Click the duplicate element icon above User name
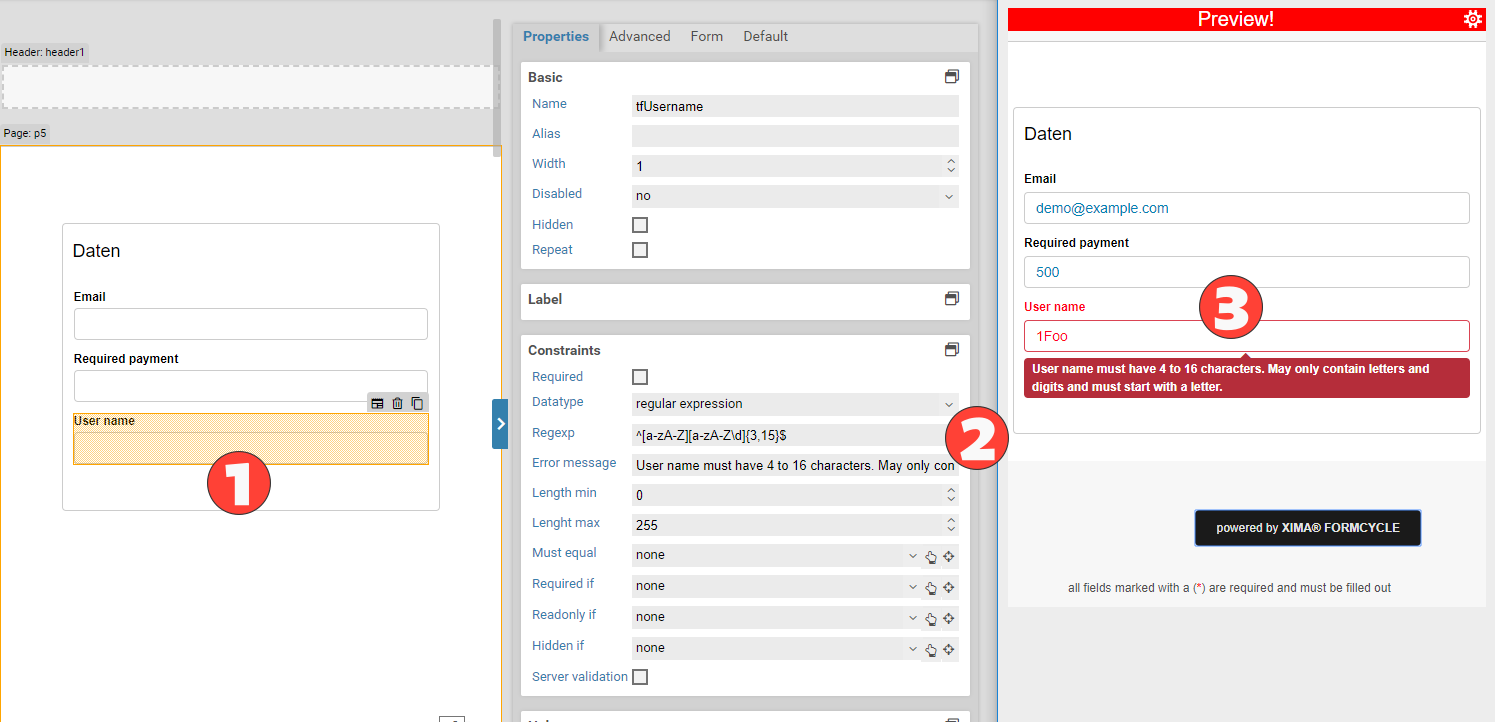Viewport: 1495px width, 722px height. [417, 403]
